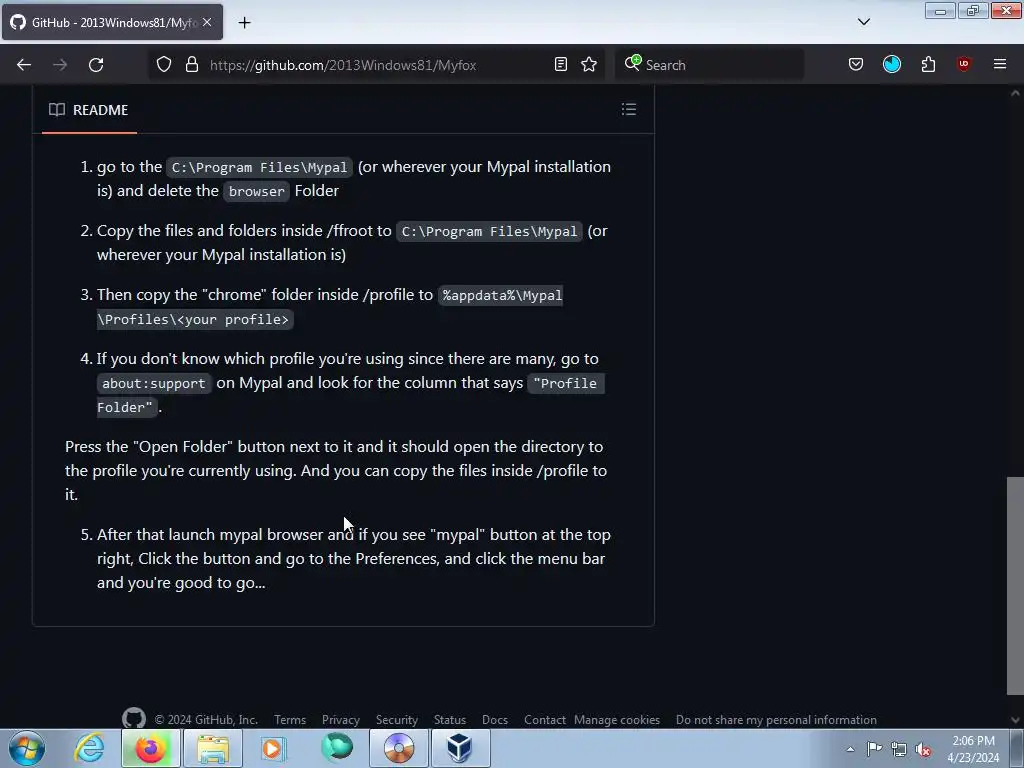The width and height of the screenshot is (1024, 768).
Task: Click the 'browser' code snippet
Action: 256,191
